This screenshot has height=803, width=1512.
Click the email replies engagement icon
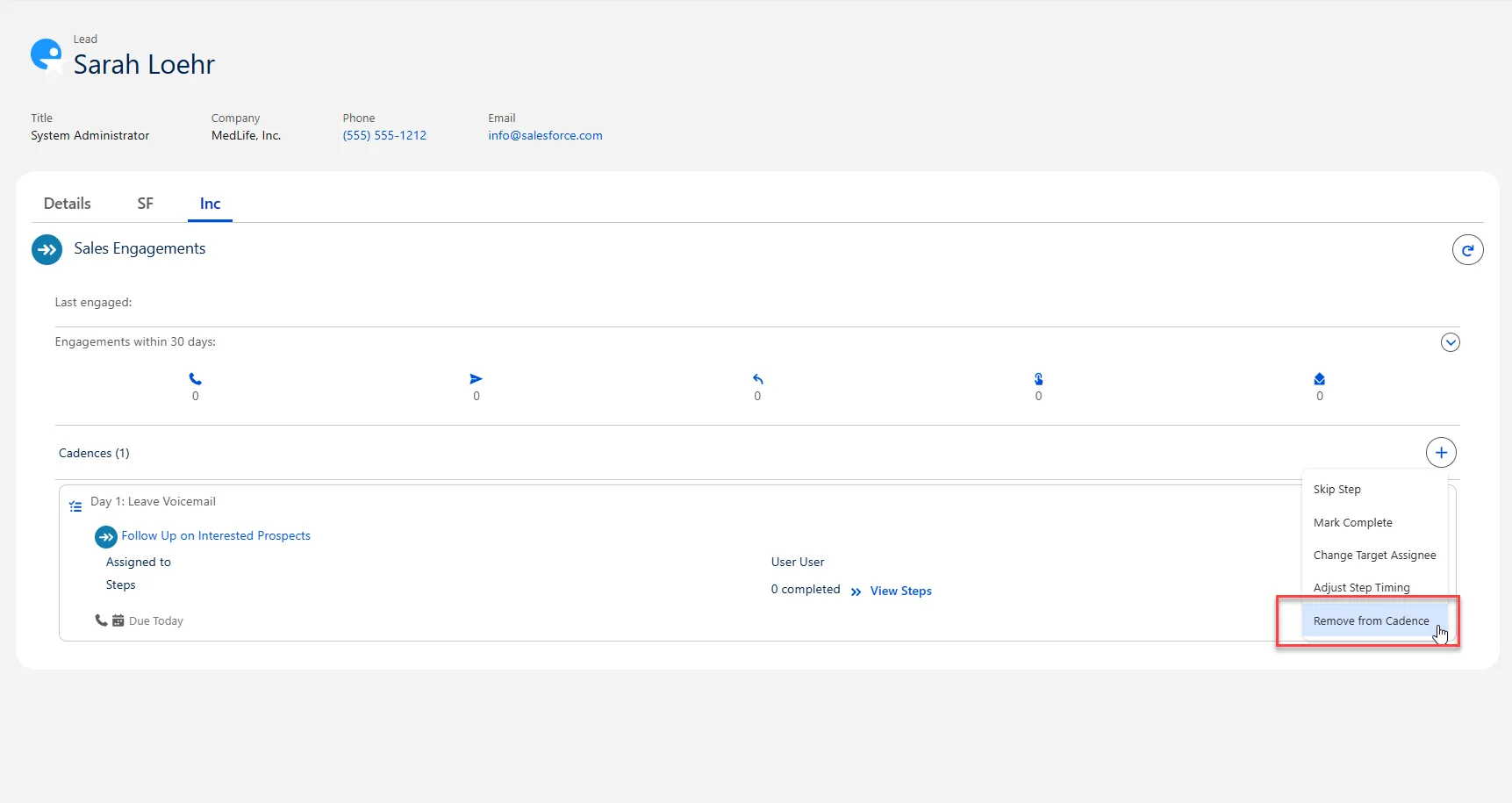(757, 379)
